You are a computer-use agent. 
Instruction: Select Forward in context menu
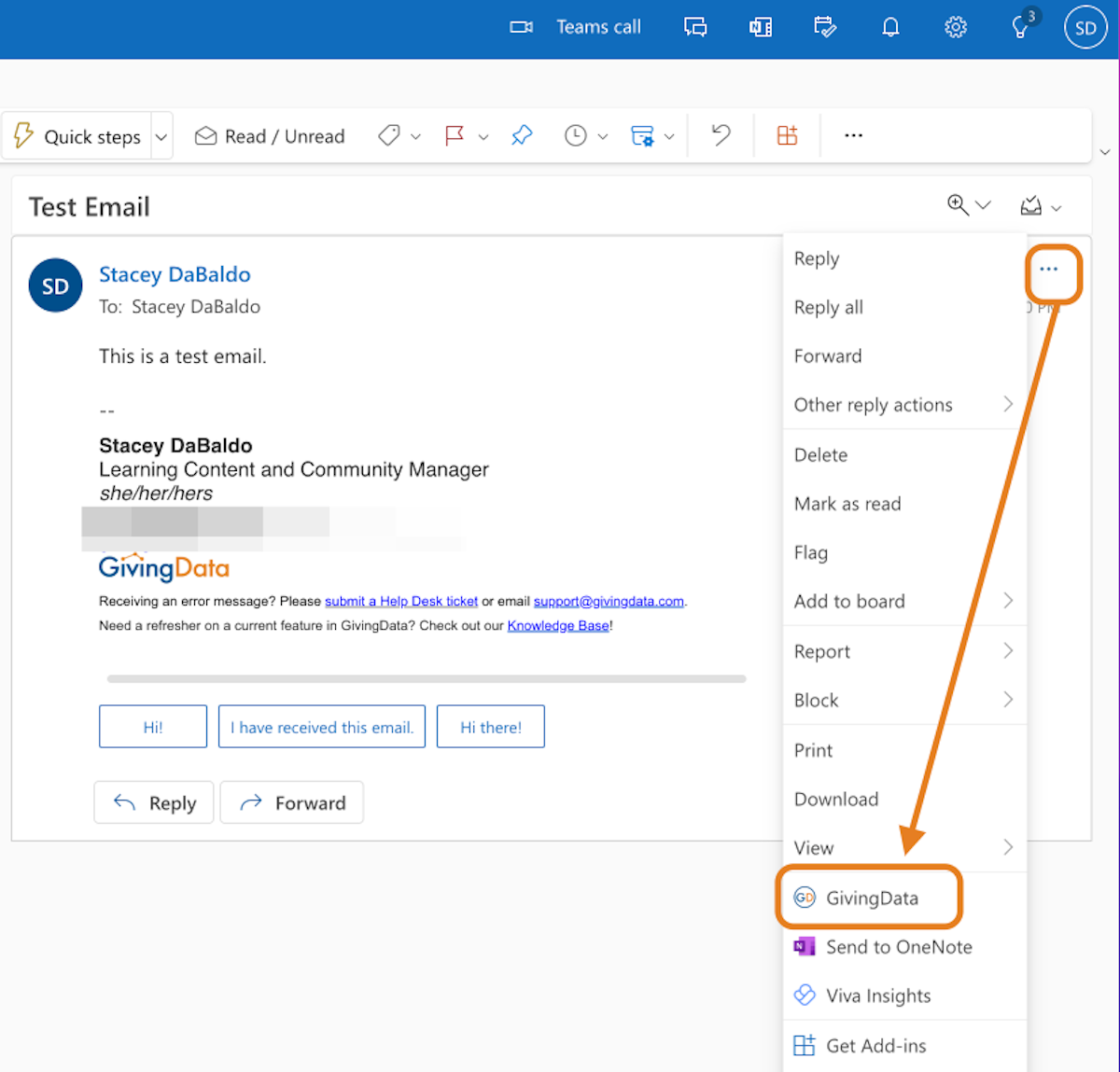pos(904,355)
